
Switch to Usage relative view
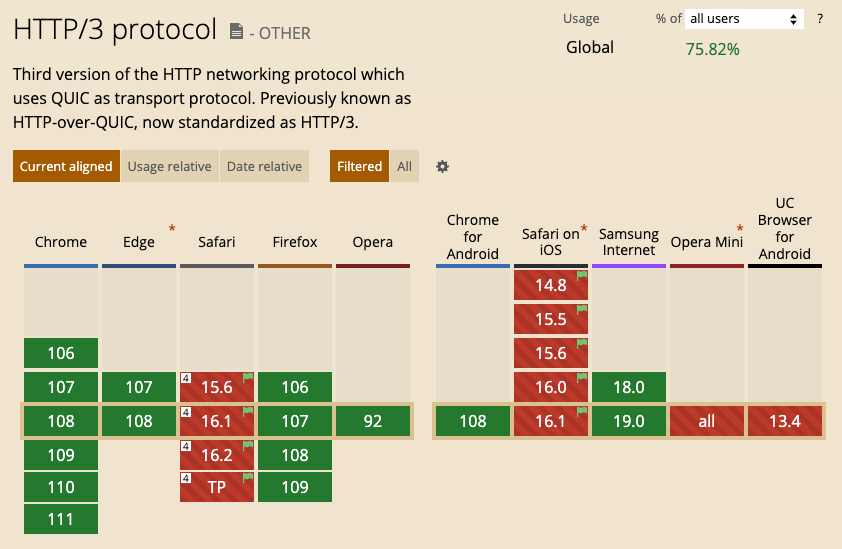(169, 167)
